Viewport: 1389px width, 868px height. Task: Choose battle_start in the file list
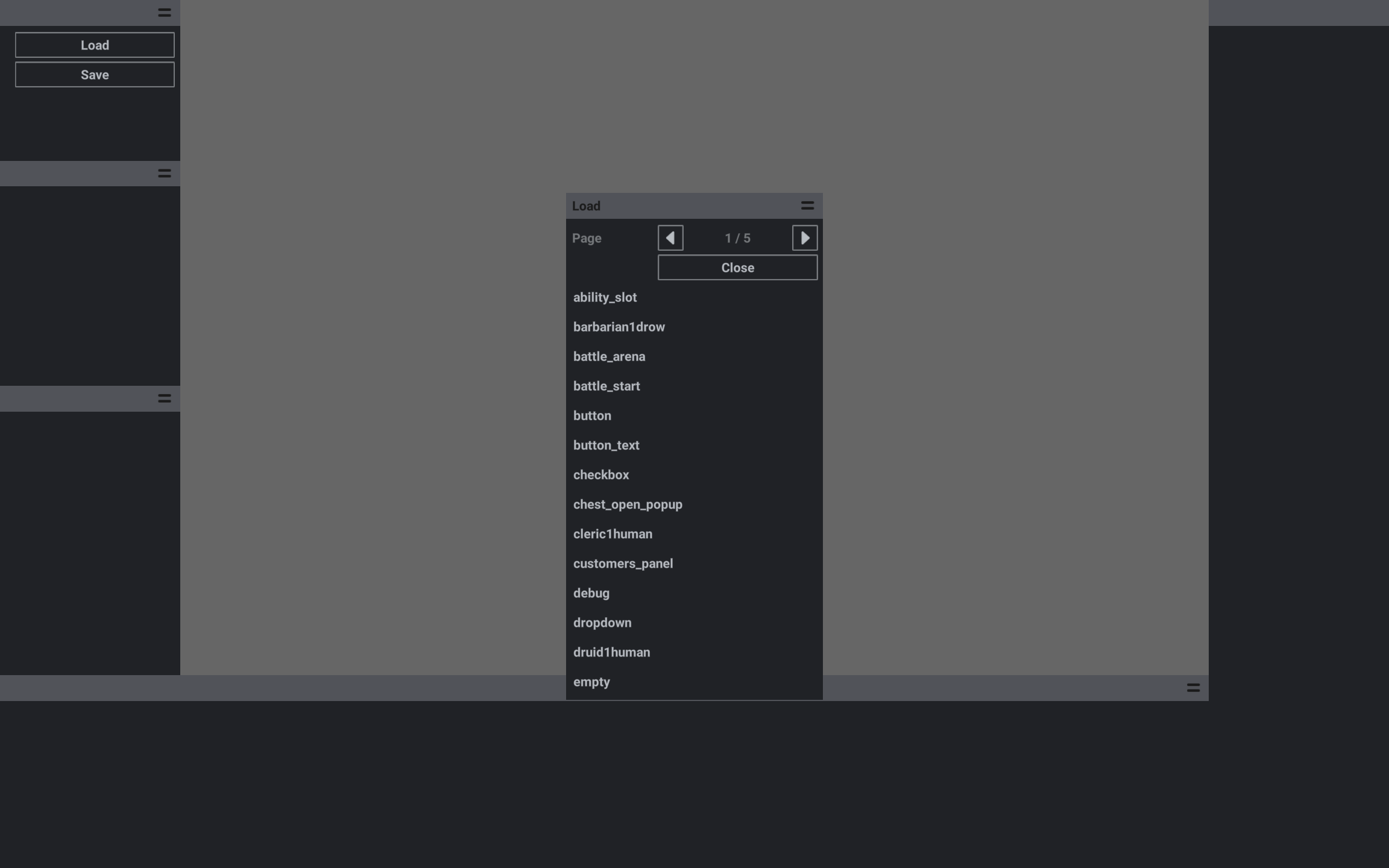606,386
